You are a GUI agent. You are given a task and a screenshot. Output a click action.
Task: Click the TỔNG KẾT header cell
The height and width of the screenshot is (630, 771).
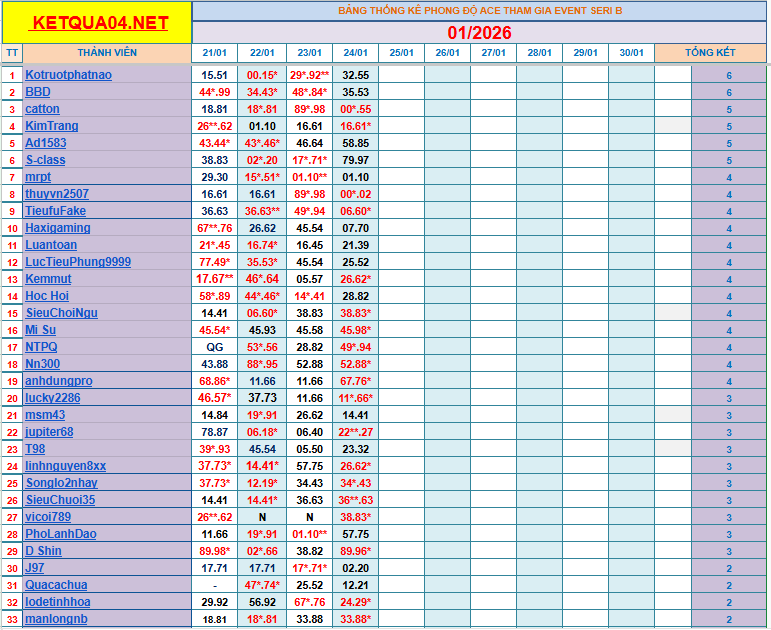(711, 53)
